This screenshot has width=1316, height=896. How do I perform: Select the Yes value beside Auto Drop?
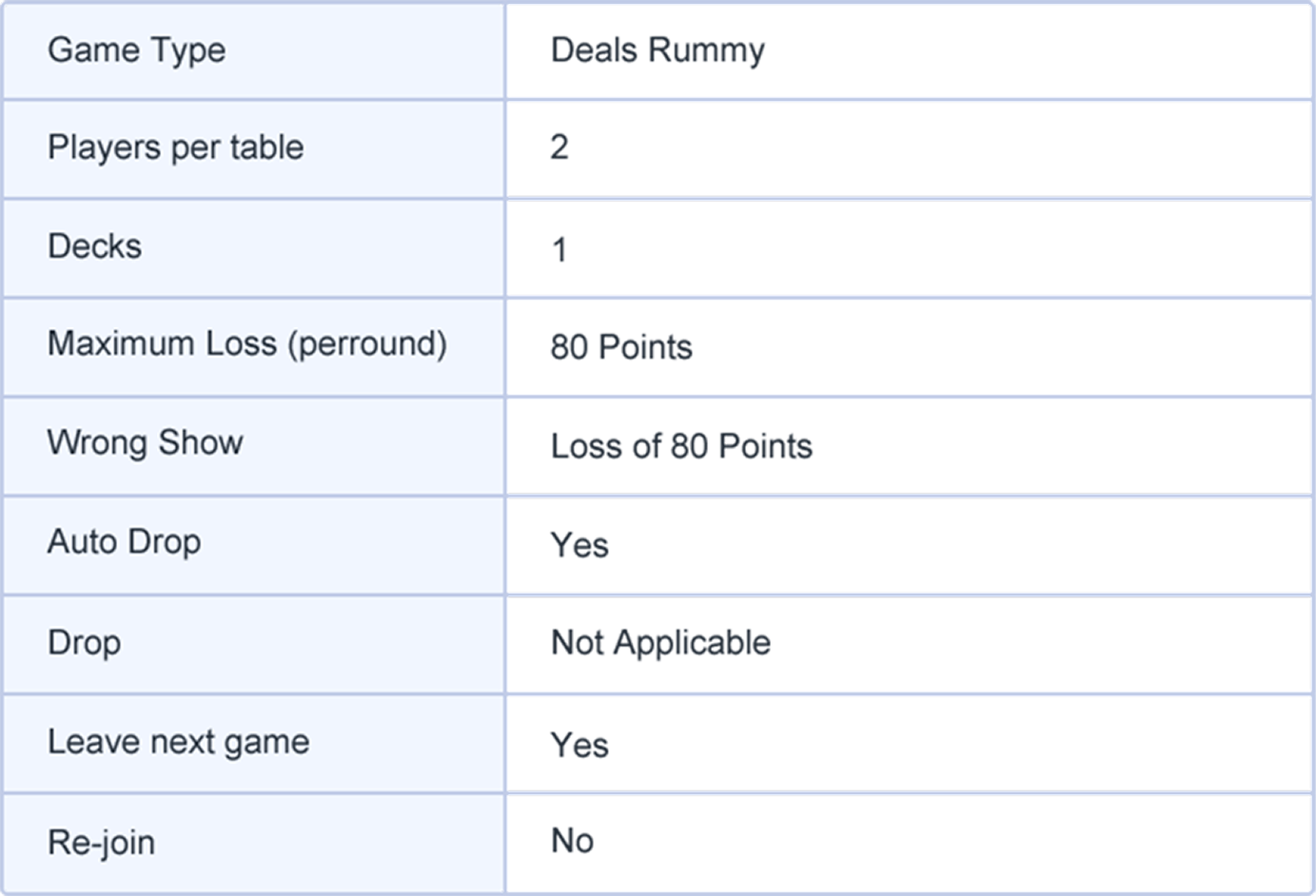click(579, 545)
